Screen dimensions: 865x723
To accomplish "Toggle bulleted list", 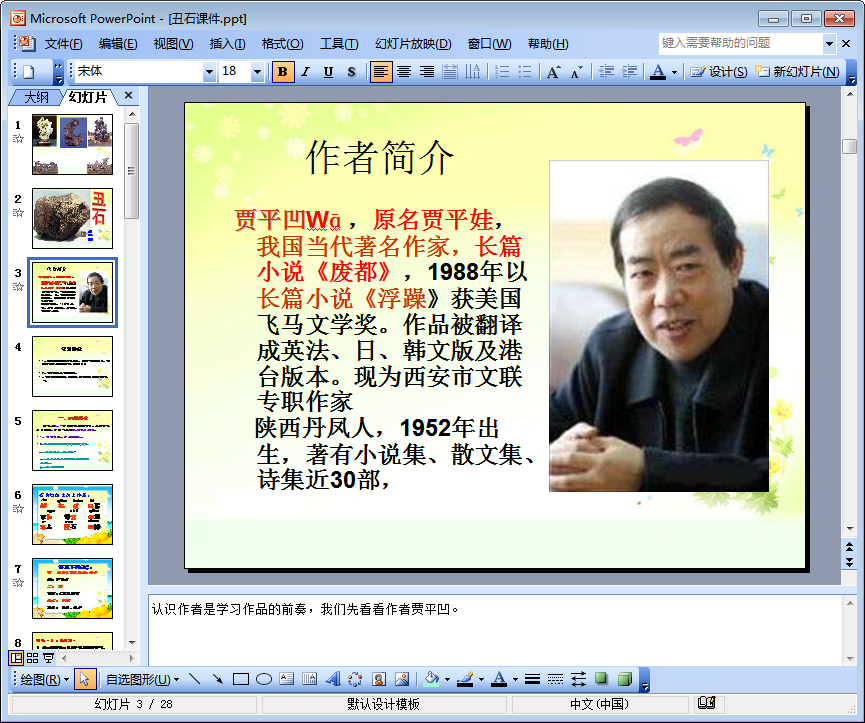I will (x=525, y=72).
